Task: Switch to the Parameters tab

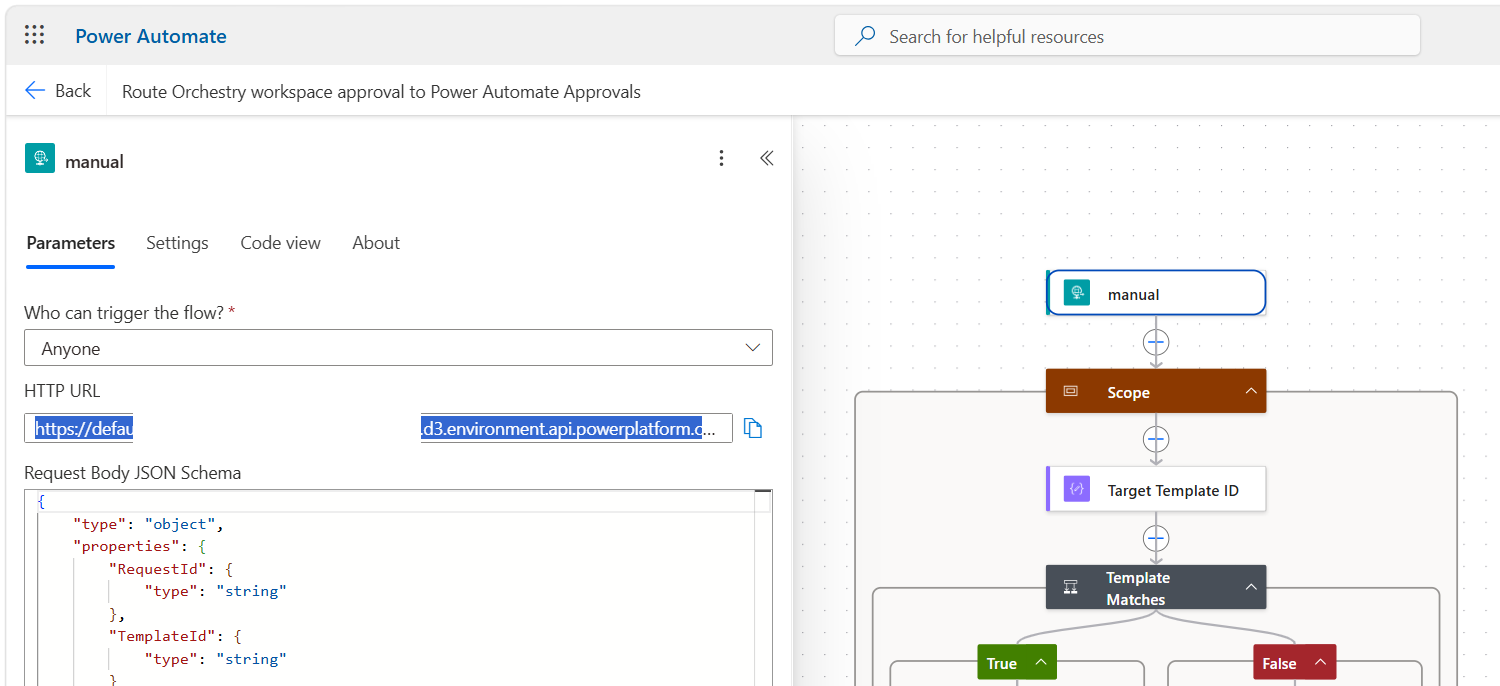Action: point(71,243)
